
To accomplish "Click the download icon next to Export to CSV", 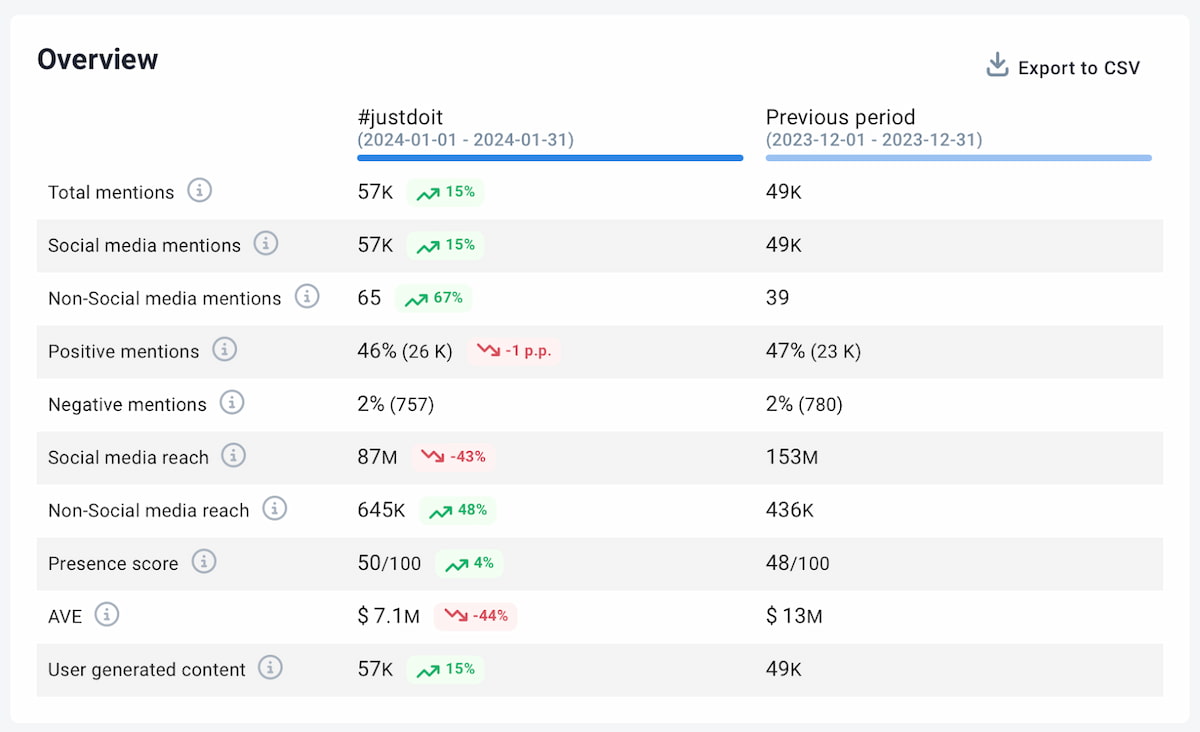I will pos(996,64).
